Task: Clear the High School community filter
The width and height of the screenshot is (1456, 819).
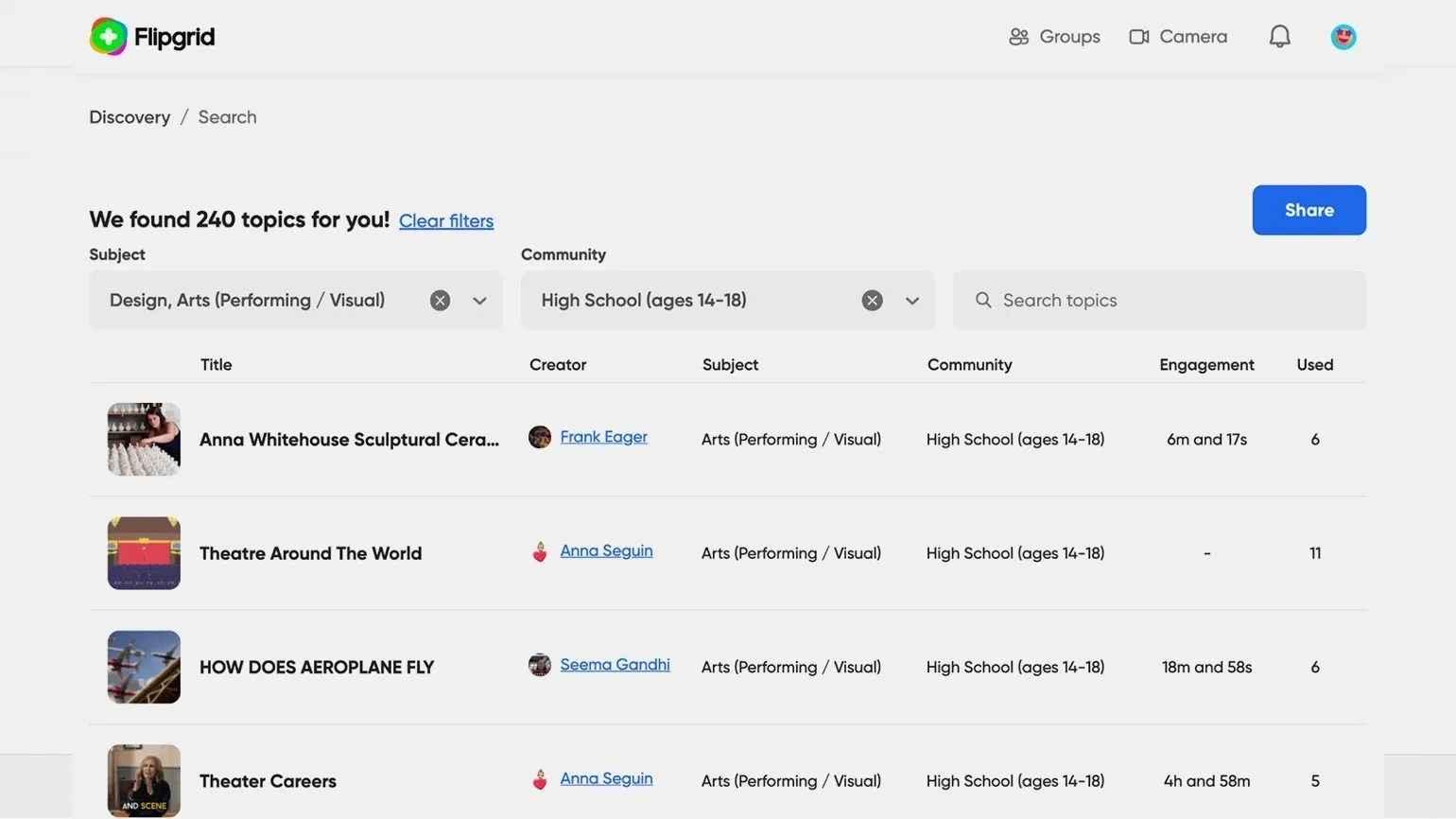Action: pos(872,301)
